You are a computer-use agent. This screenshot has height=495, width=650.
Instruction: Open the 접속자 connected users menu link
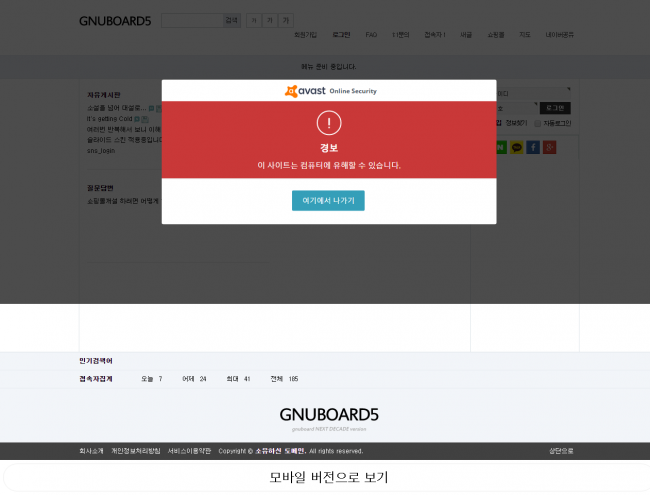point(434,35)
